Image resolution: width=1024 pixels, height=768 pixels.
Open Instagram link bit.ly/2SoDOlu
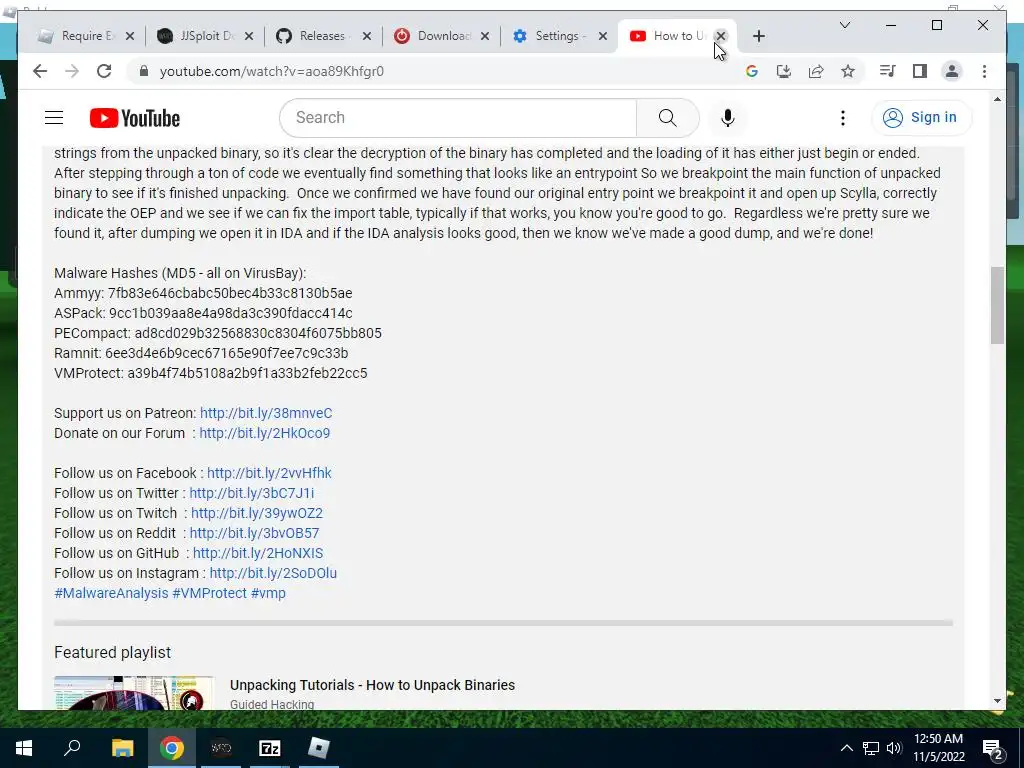click(273, 573)
